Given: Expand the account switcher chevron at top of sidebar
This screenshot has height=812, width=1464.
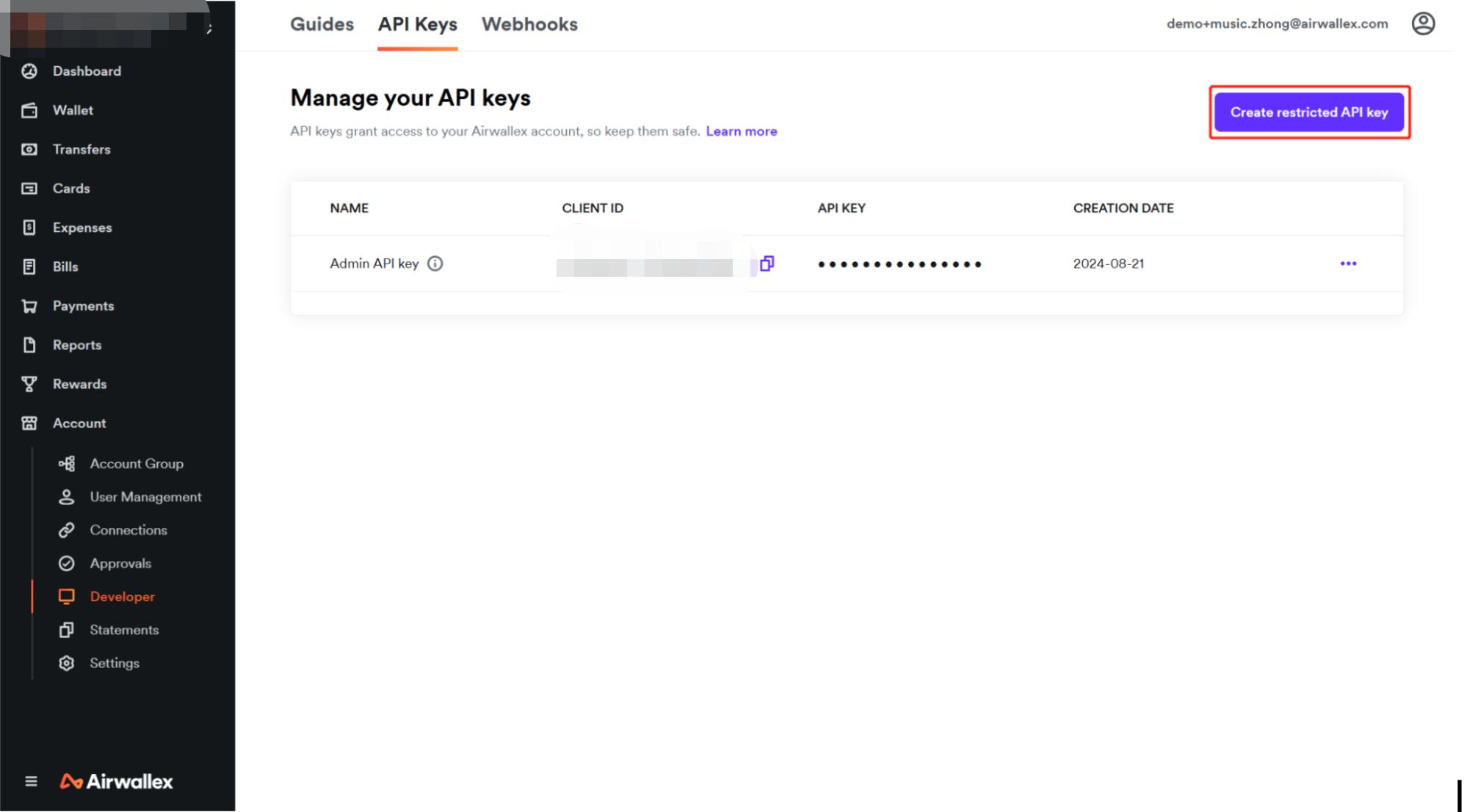Looking at the screenshot, I should coord(210,29).
